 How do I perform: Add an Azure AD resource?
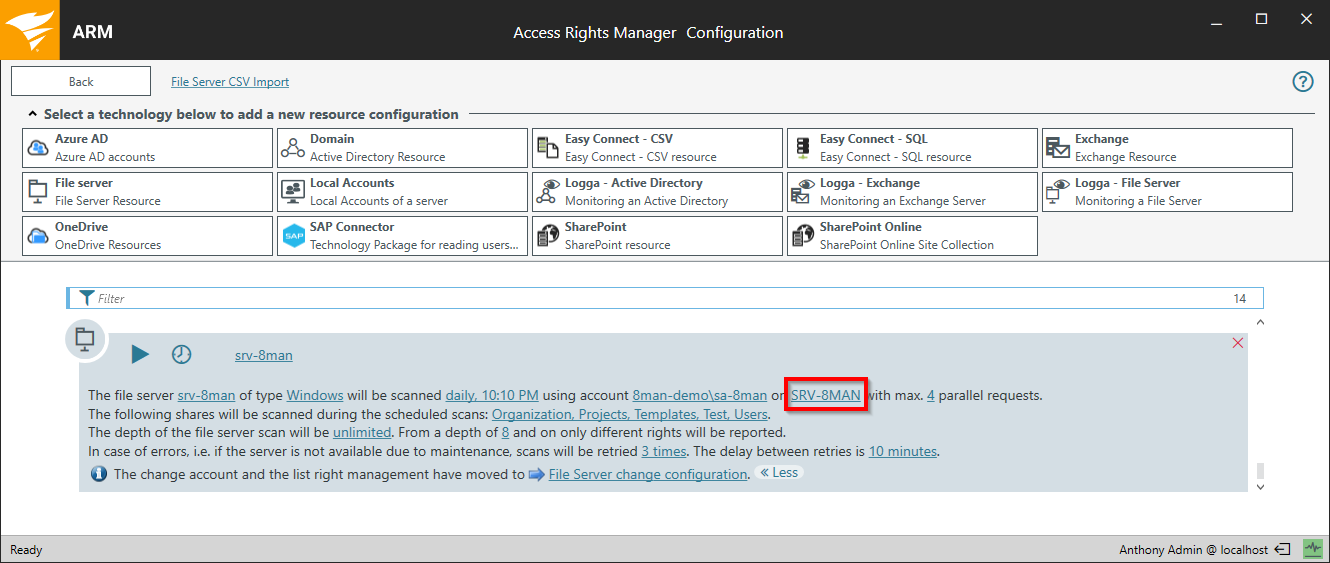[x=147, y=148]
